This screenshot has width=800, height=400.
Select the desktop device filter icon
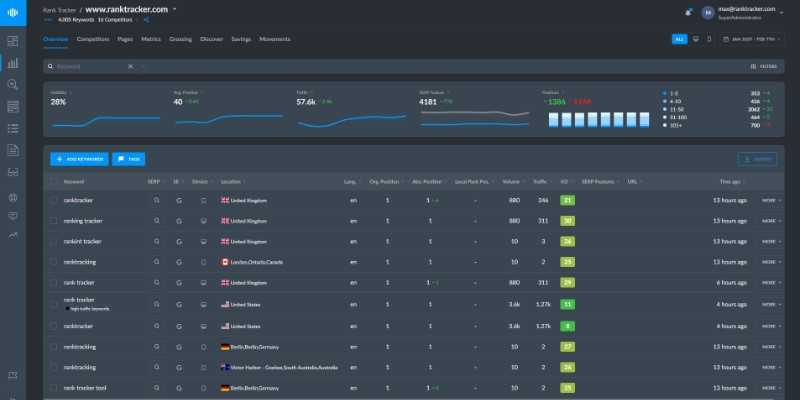click(x=696, y=39)
